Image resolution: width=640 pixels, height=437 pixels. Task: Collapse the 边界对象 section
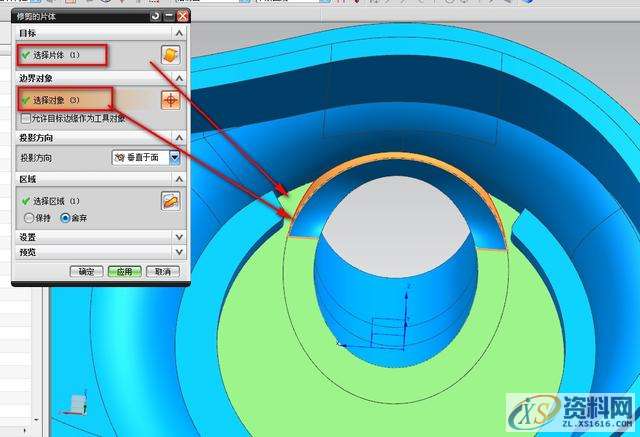click(x=179, y=77)
